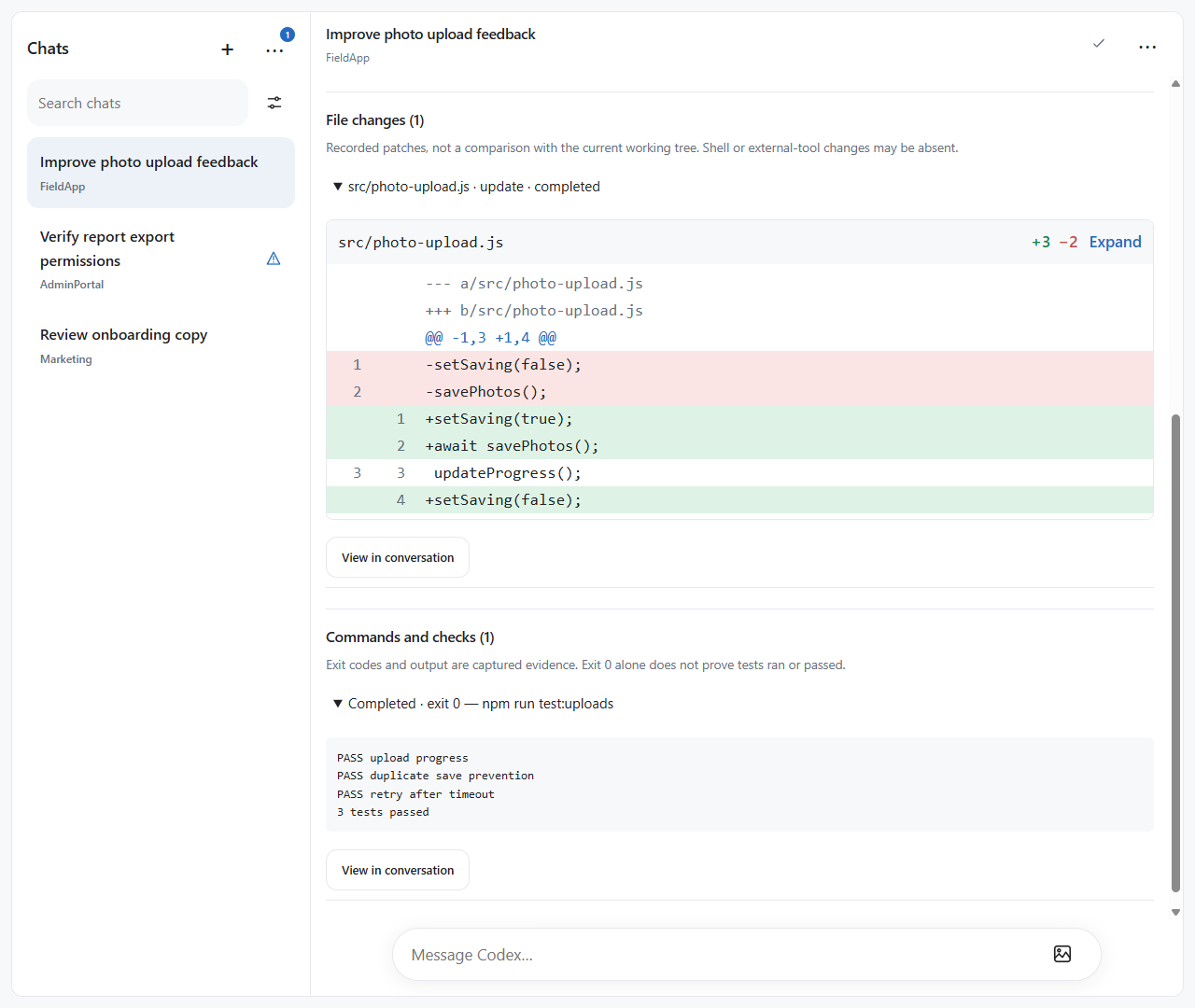Click the PASS duplicate save prevention line
The height and width of the screenshot is (1008, 1195).
[x=435, y=776]
